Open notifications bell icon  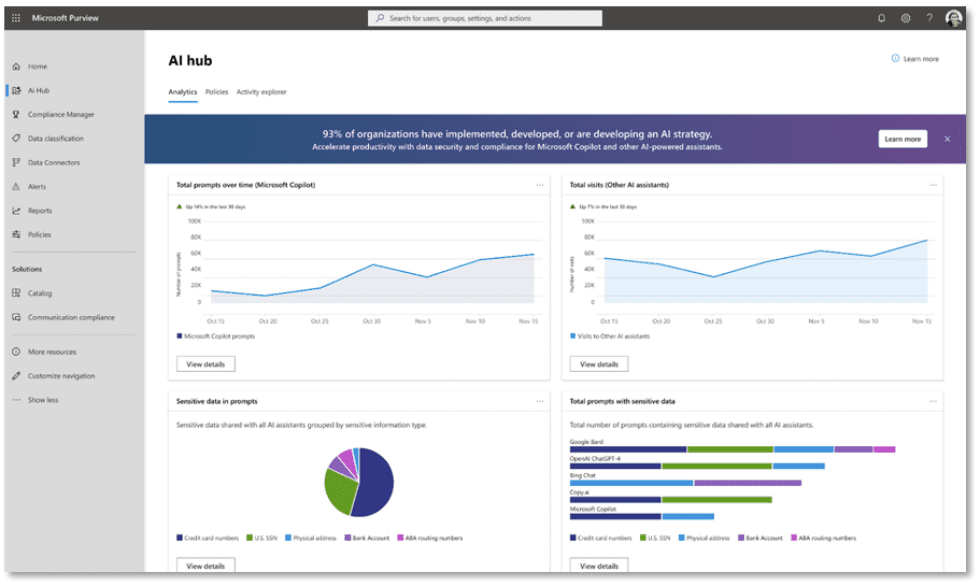[881, 18]
